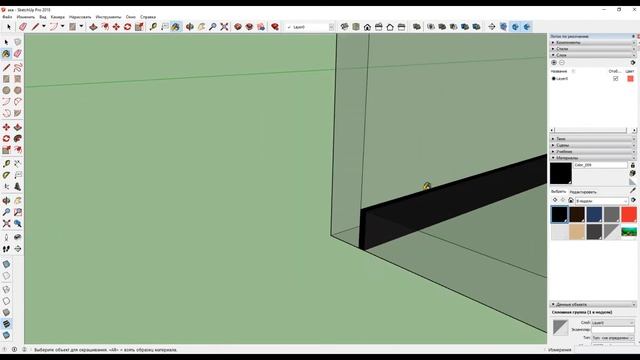Open the Line tool dropdown arrow
Image resolution: width=640 pixels, height=360 pixels.
[44, 27]
